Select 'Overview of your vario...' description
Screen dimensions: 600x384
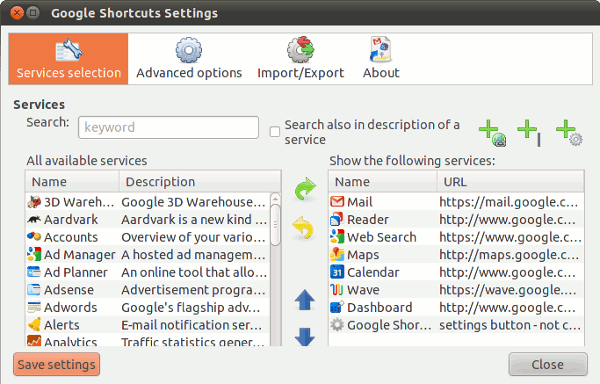pyautogui.click(x=194, y=237)
